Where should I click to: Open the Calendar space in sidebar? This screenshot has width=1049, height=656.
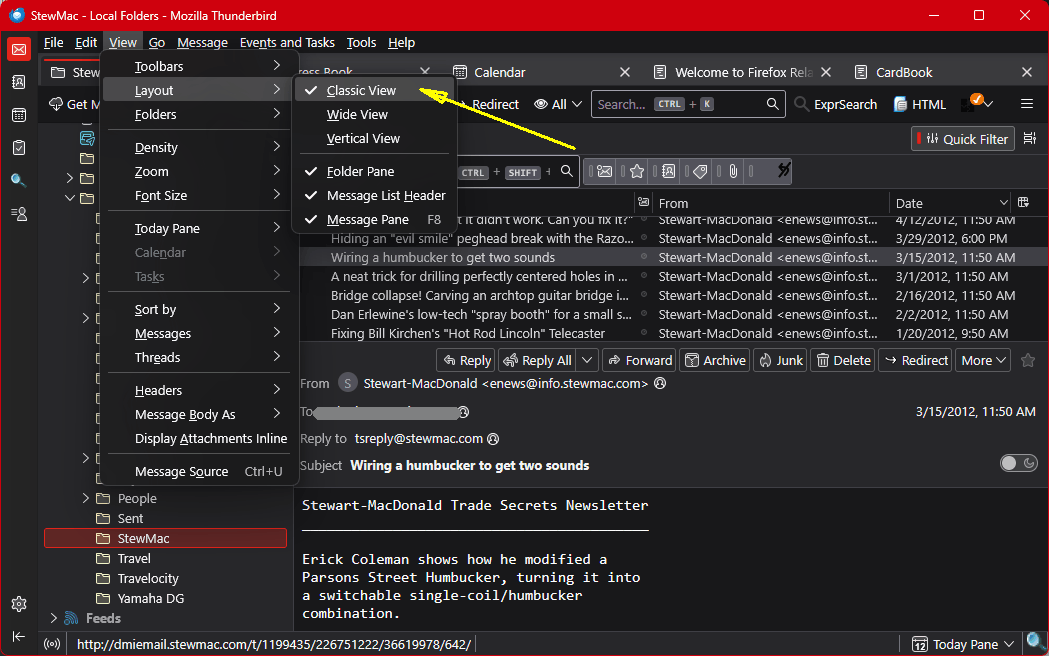point(19,115)
